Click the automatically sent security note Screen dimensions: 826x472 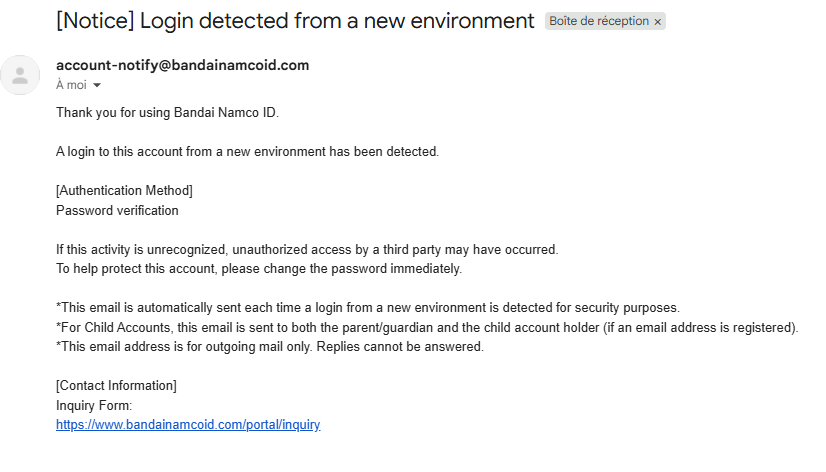point(368,308)
